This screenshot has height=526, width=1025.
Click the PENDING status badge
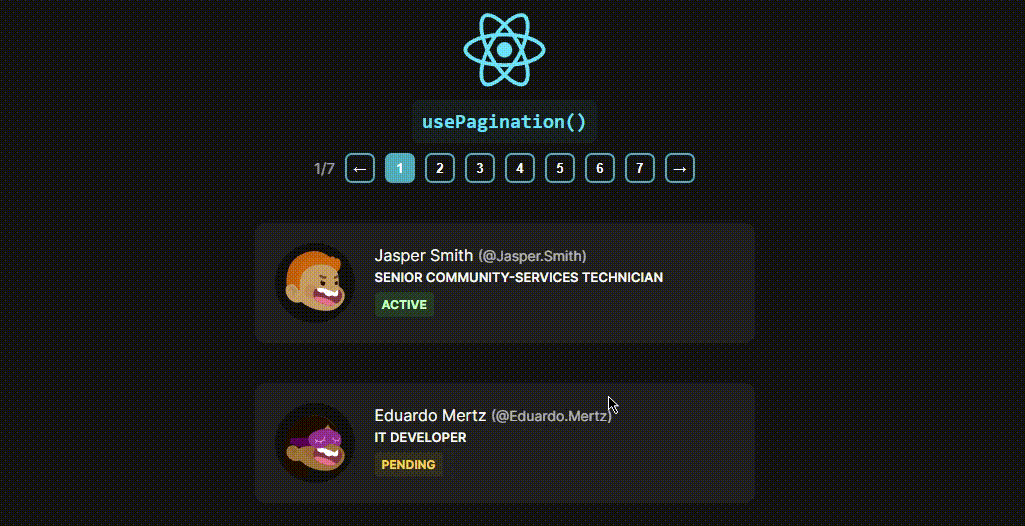[409, 465]
